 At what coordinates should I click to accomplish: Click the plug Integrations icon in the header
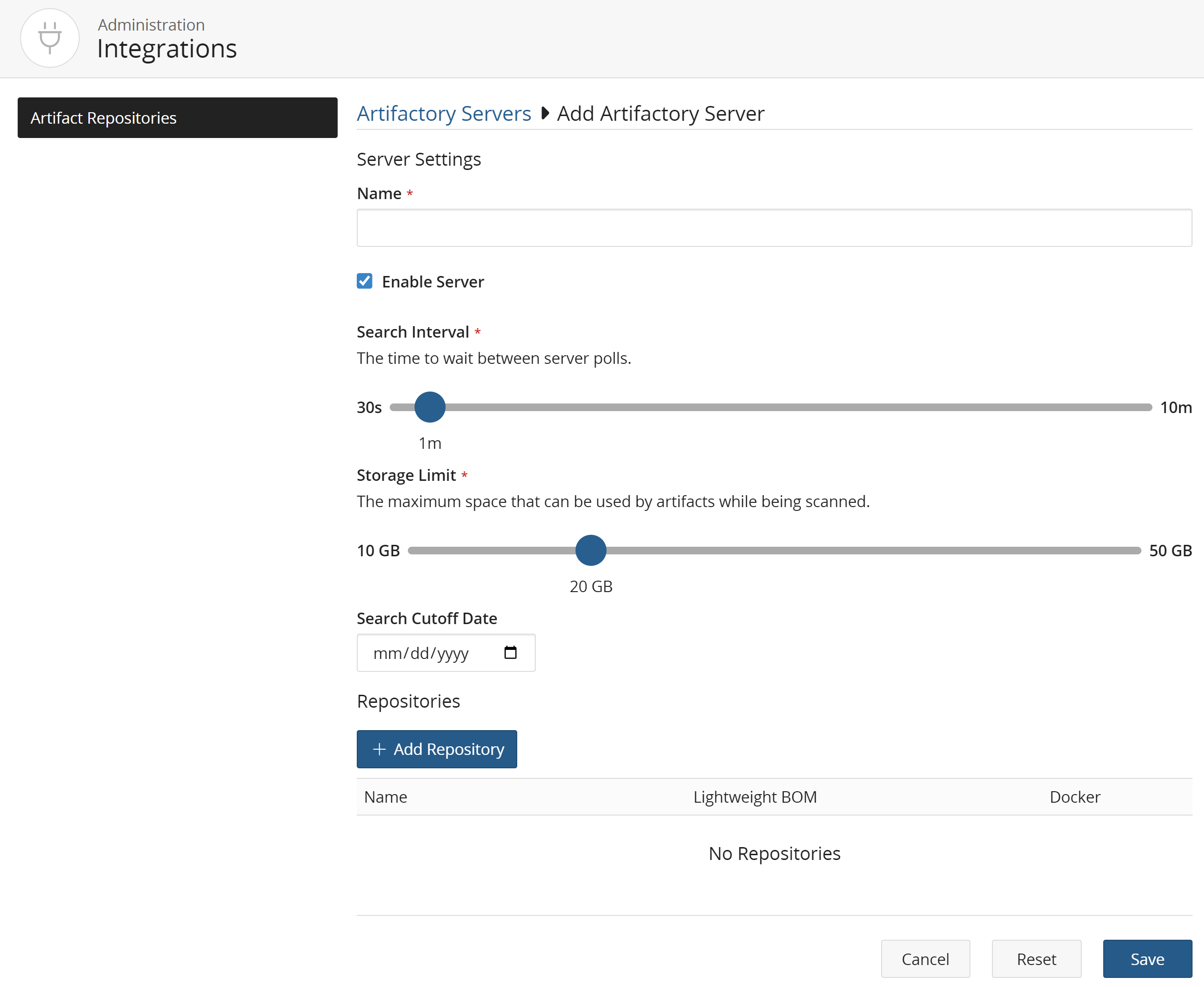coord(50,38)
